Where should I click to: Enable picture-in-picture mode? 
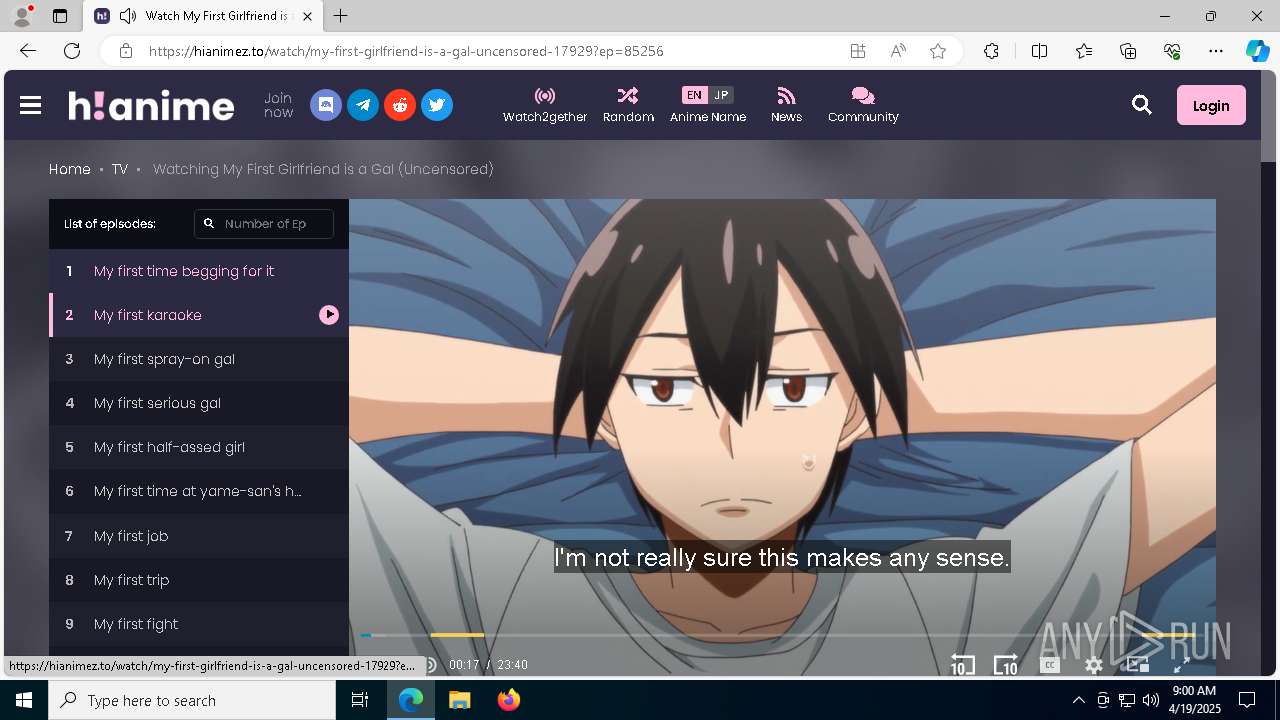pyautogui.click(x=1138, y=665)
